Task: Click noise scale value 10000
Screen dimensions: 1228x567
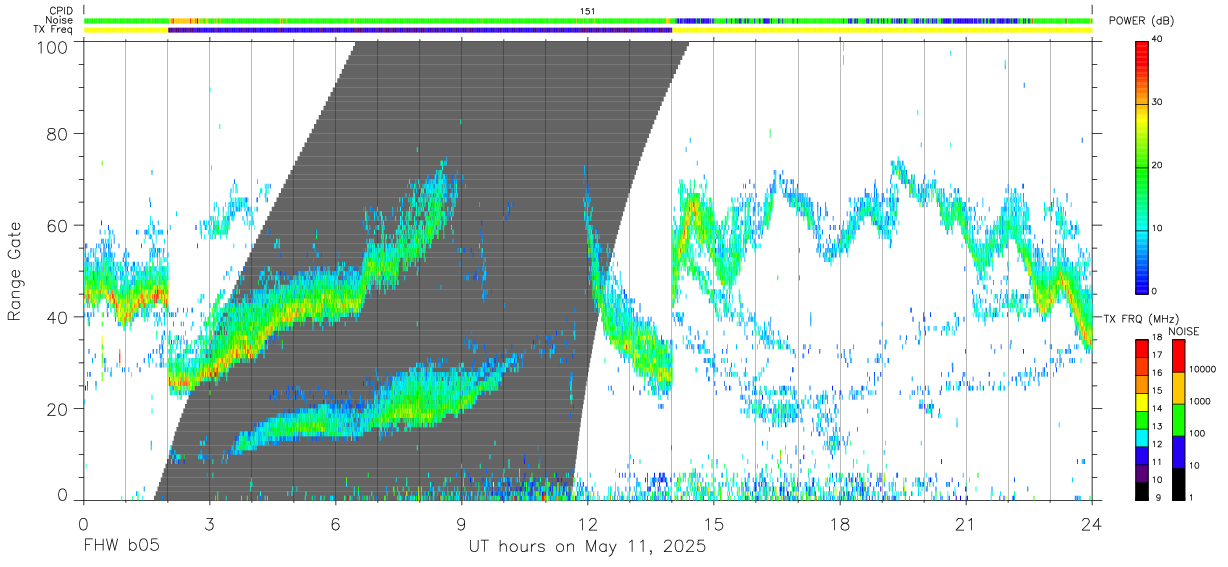Action: click(x=1202, y=369)
